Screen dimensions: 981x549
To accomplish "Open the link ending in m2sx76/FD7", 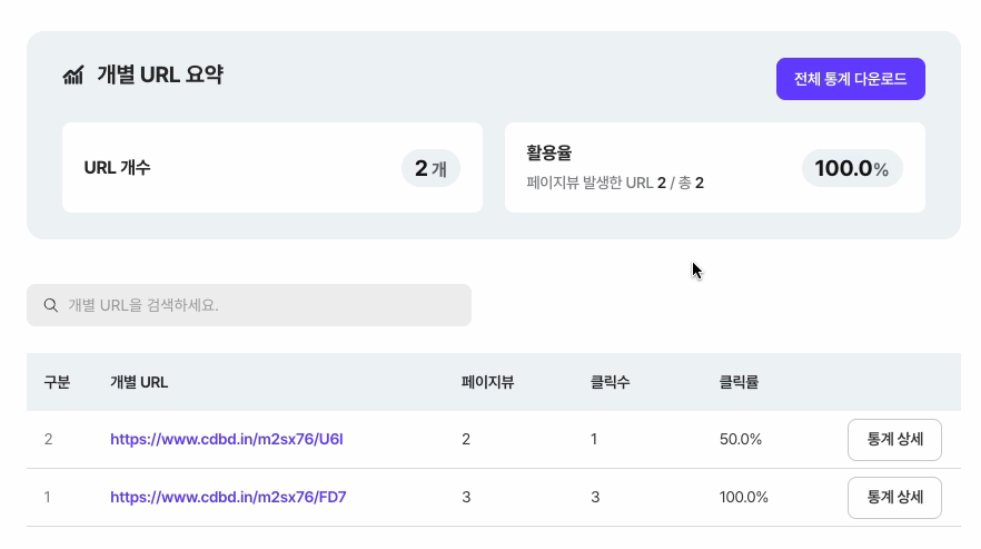I will 228,497.
